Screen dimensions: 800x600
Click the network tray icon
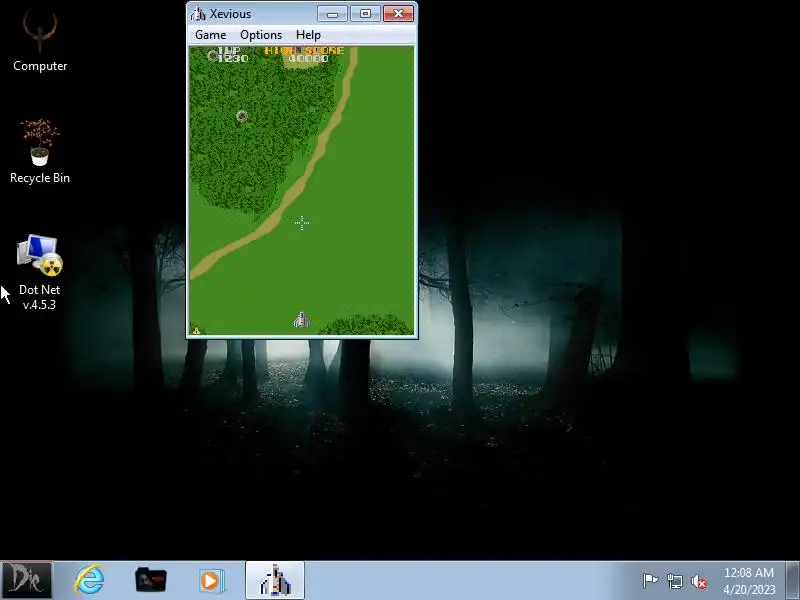674,581
